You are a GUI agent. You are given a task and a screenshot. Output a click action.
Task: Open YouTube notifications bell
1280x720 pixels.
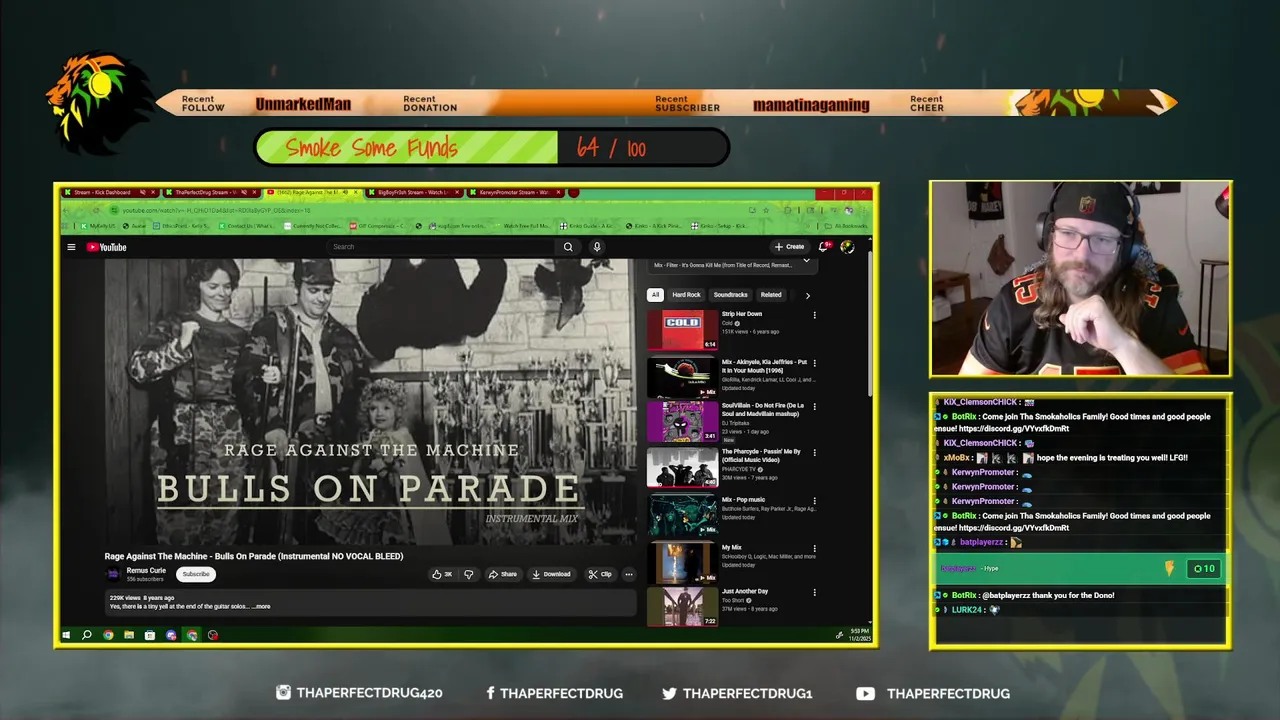click(824, 246)
